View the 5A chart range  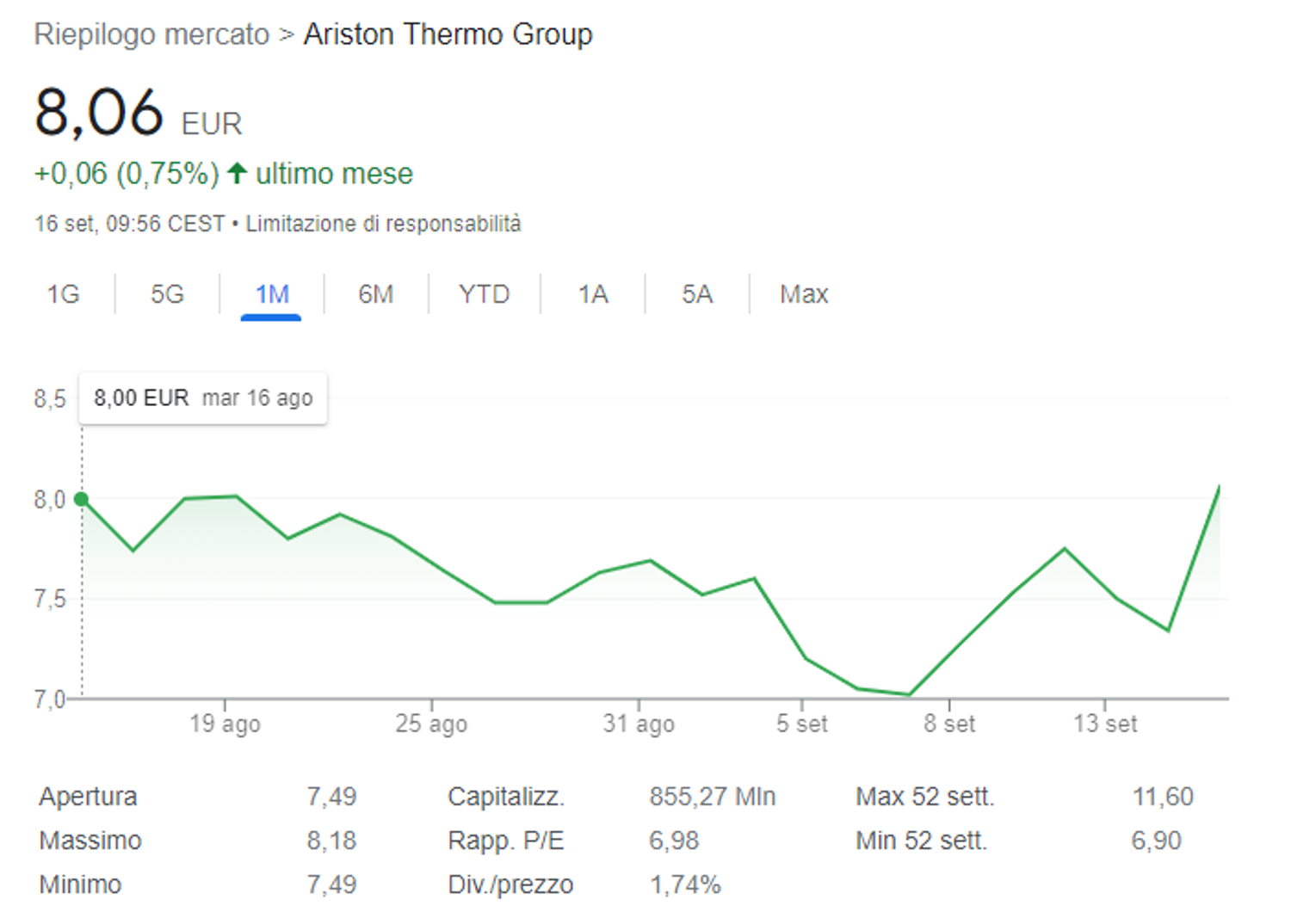(697, 294)
